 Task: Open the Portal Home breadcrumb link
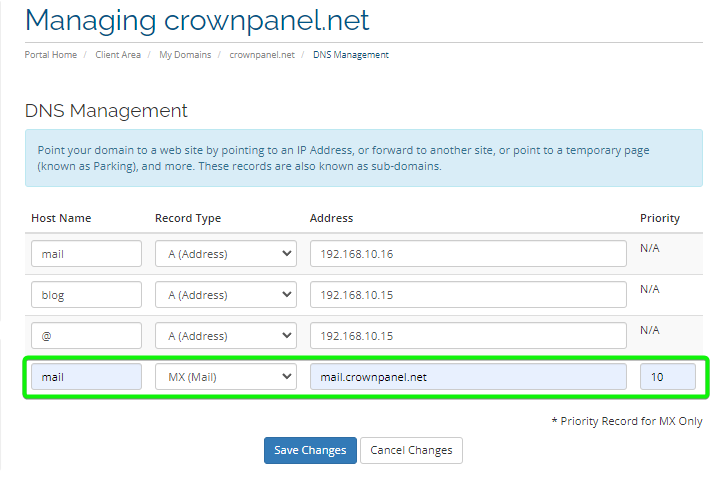click(51, 55)
